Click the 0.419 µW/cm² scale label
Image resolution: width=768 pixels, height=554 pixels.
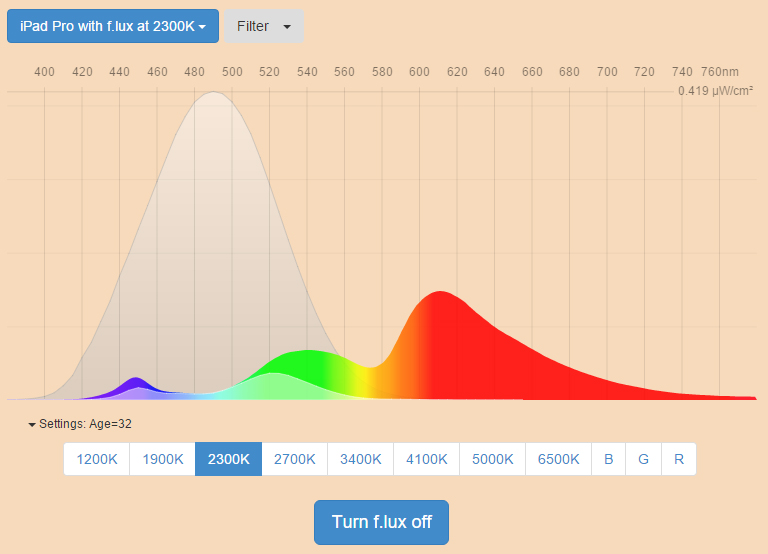tap(715, 91)
